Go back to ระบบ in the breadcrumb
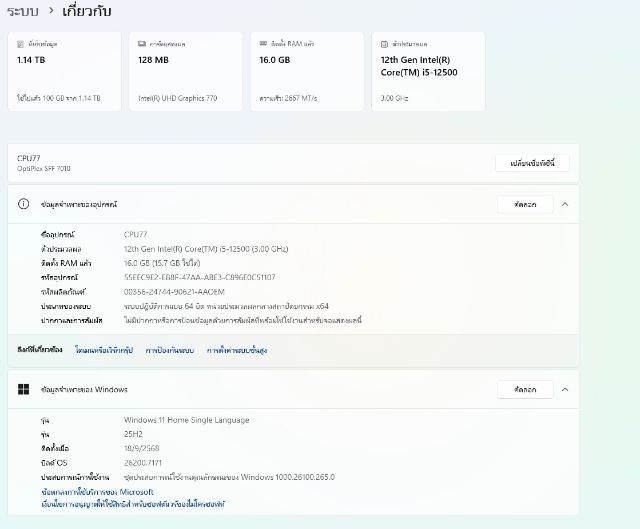 click(x=23, y=11)
